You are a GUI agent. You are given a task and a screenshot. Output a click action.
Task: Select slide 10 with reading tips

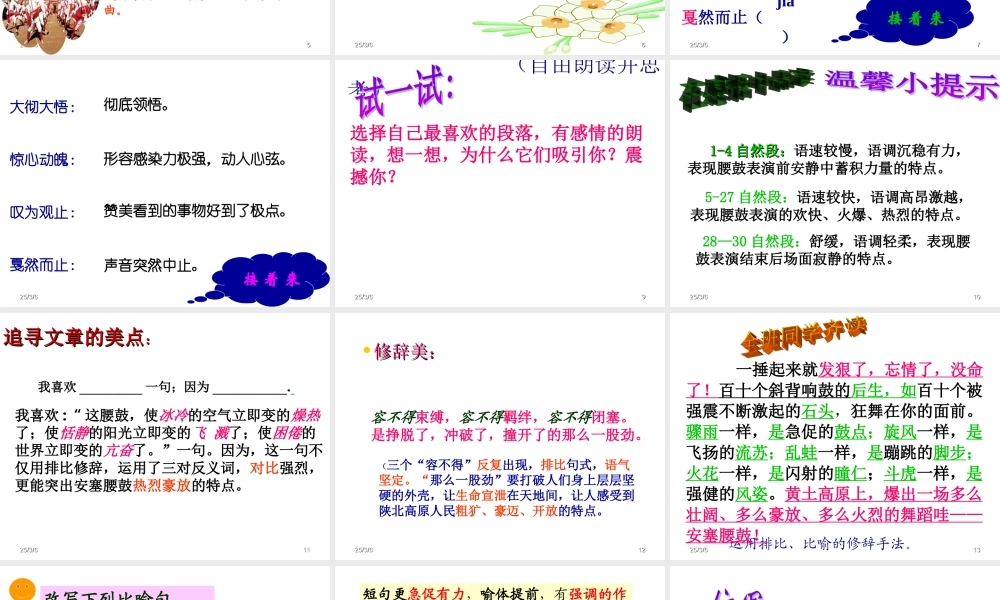(835, 183)
